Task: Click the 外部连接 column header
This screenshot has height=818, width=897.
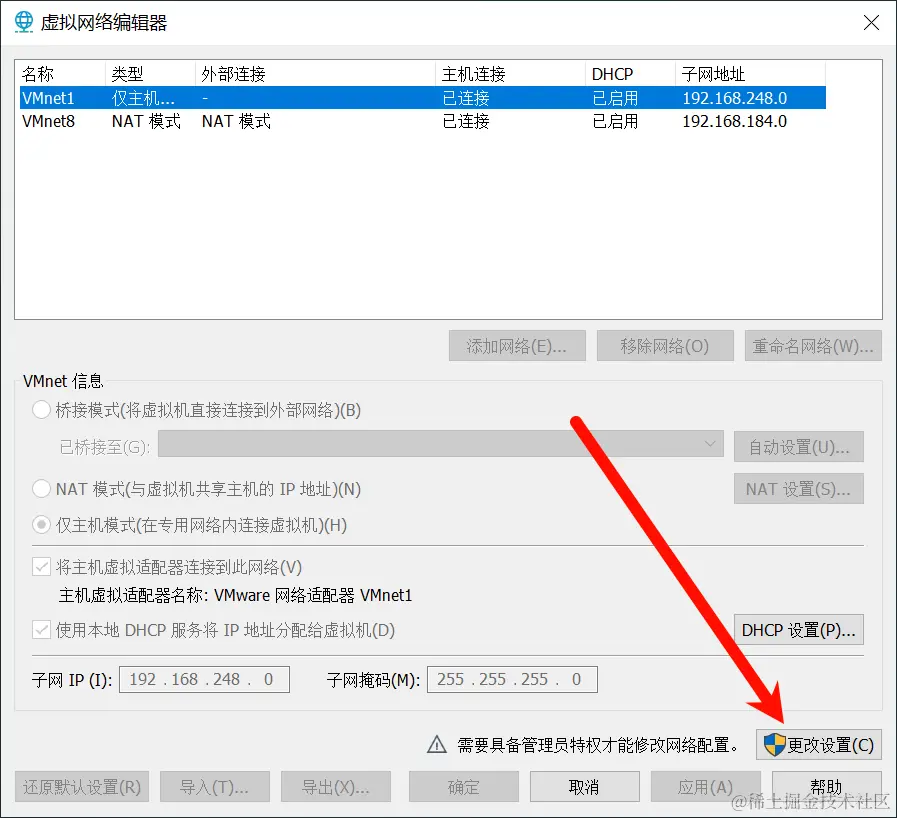Action: tap(315, 74)
